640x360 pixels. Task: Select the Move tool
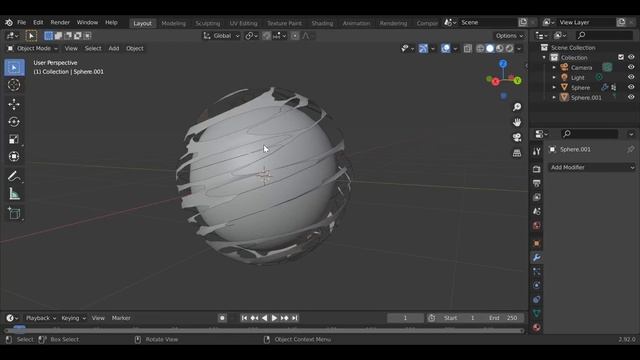point(14,104)
